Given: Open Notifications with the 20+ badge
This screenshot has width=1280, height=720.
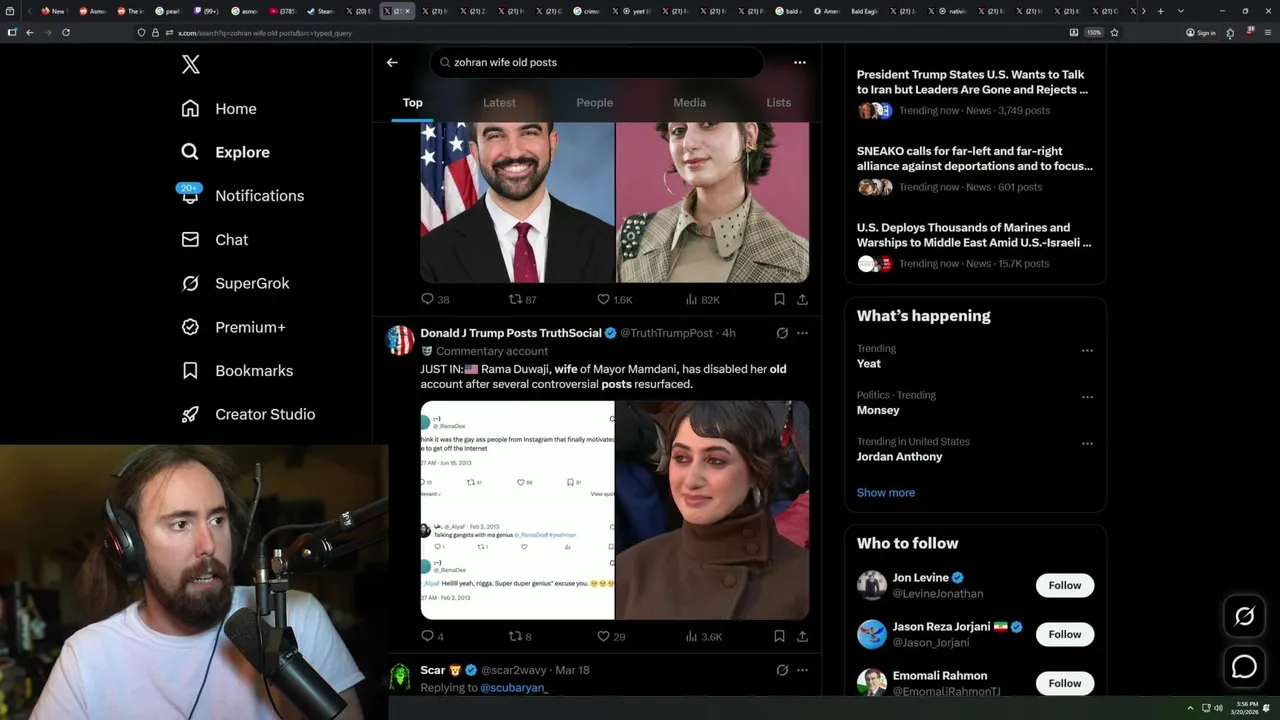Looking at the screenshot, I should (241, 196).
